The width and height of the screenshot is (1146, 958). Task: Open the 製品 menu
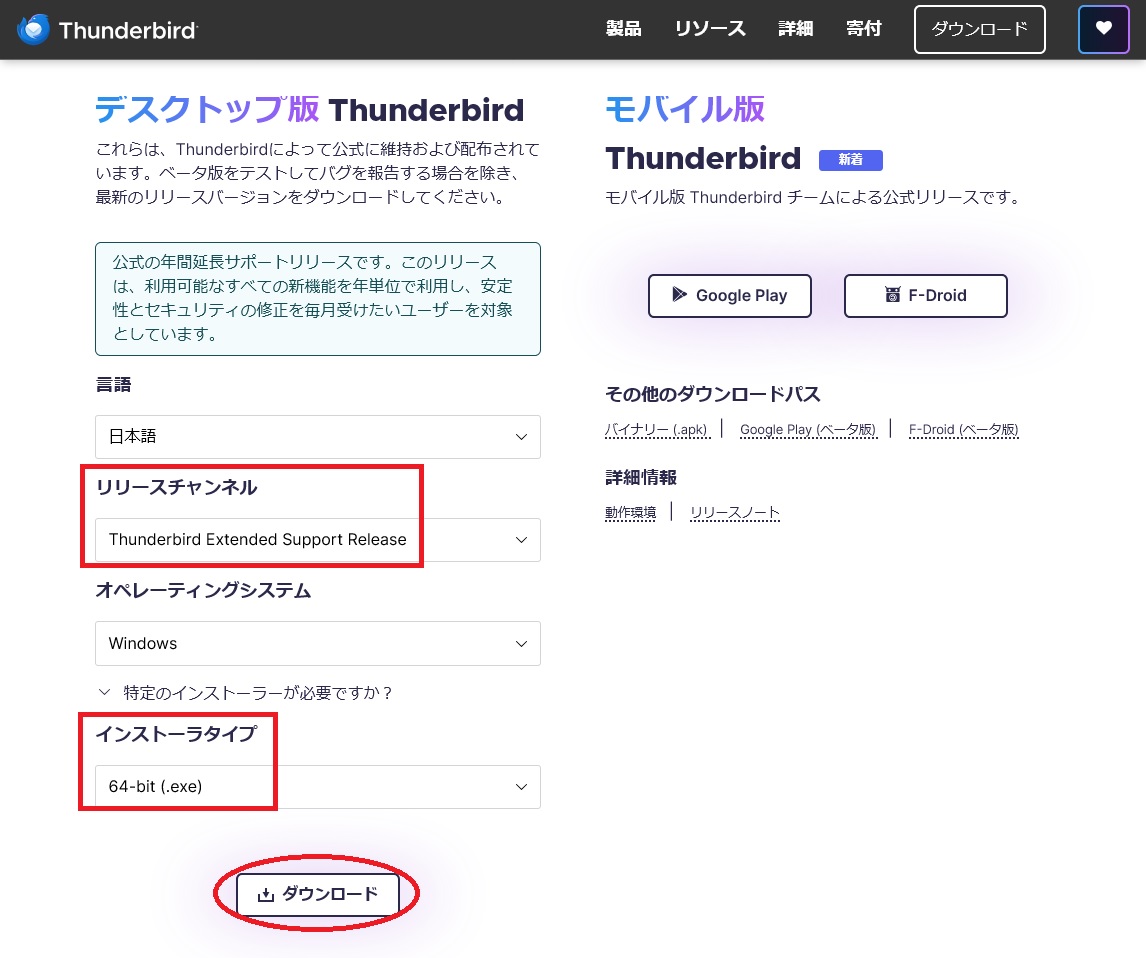623,29
